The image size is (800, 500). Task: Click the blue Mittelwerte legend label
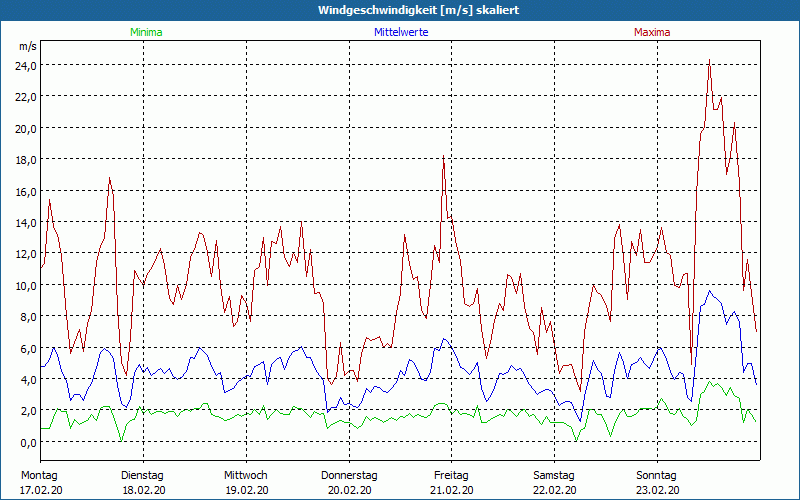point(400,32)
